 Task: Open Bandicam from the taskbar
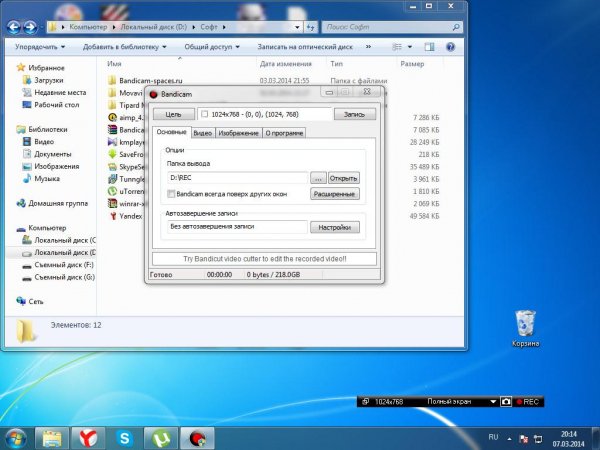click(197, 439)
